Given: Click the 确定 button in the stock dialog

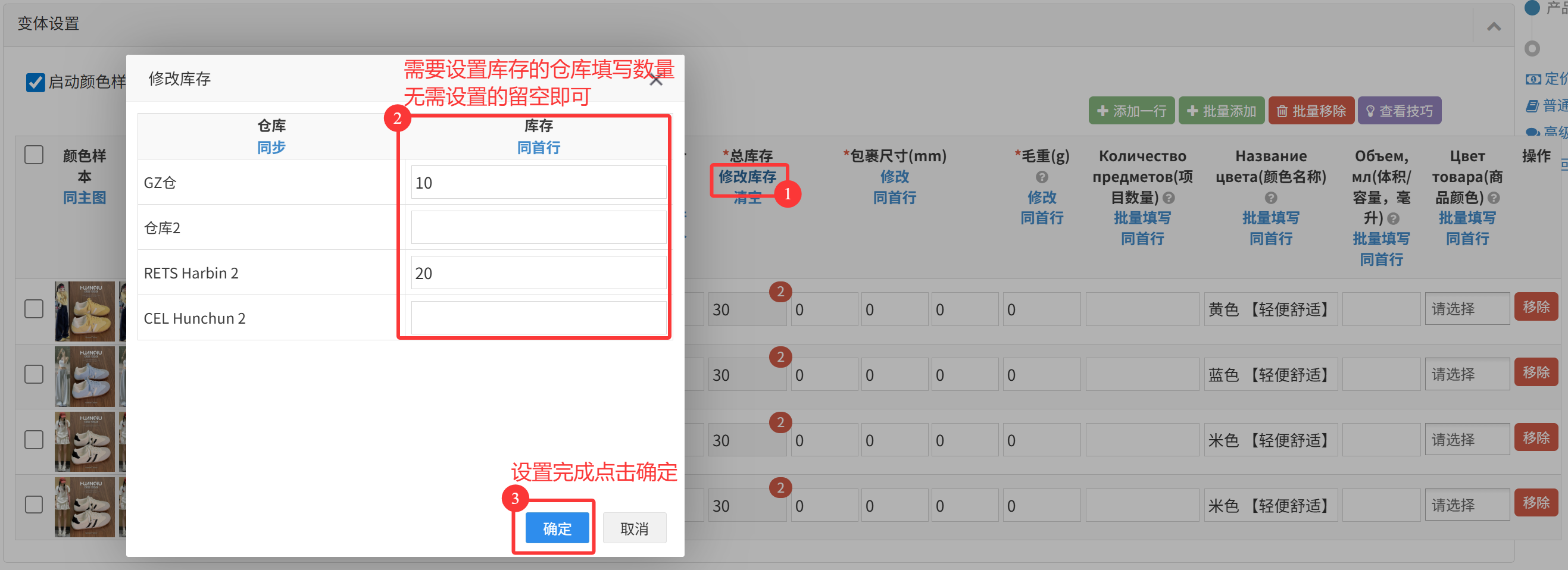Looking at the screenshot, I should 557,527.
